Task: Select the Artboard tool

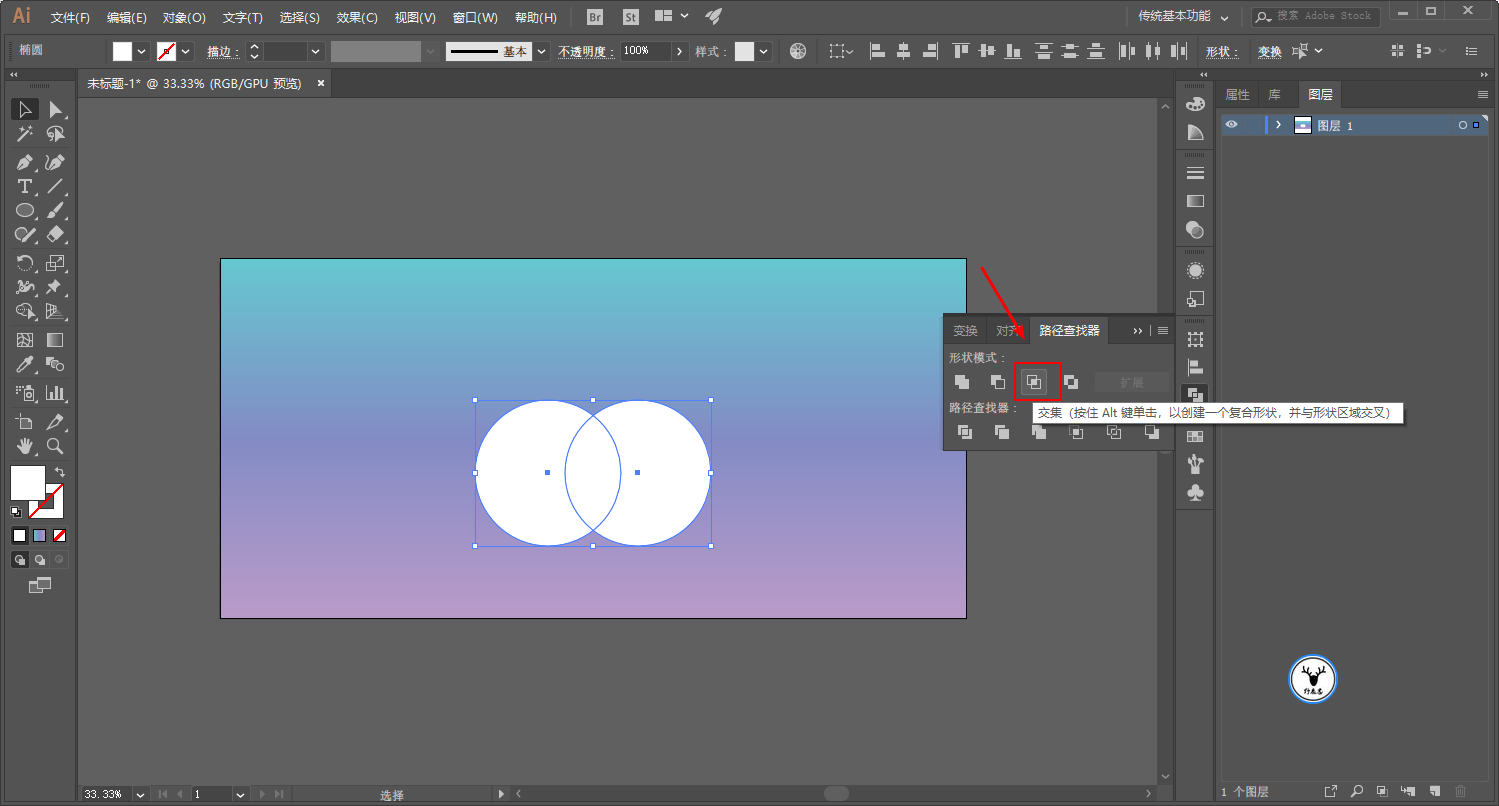Action: pos(25,421)
